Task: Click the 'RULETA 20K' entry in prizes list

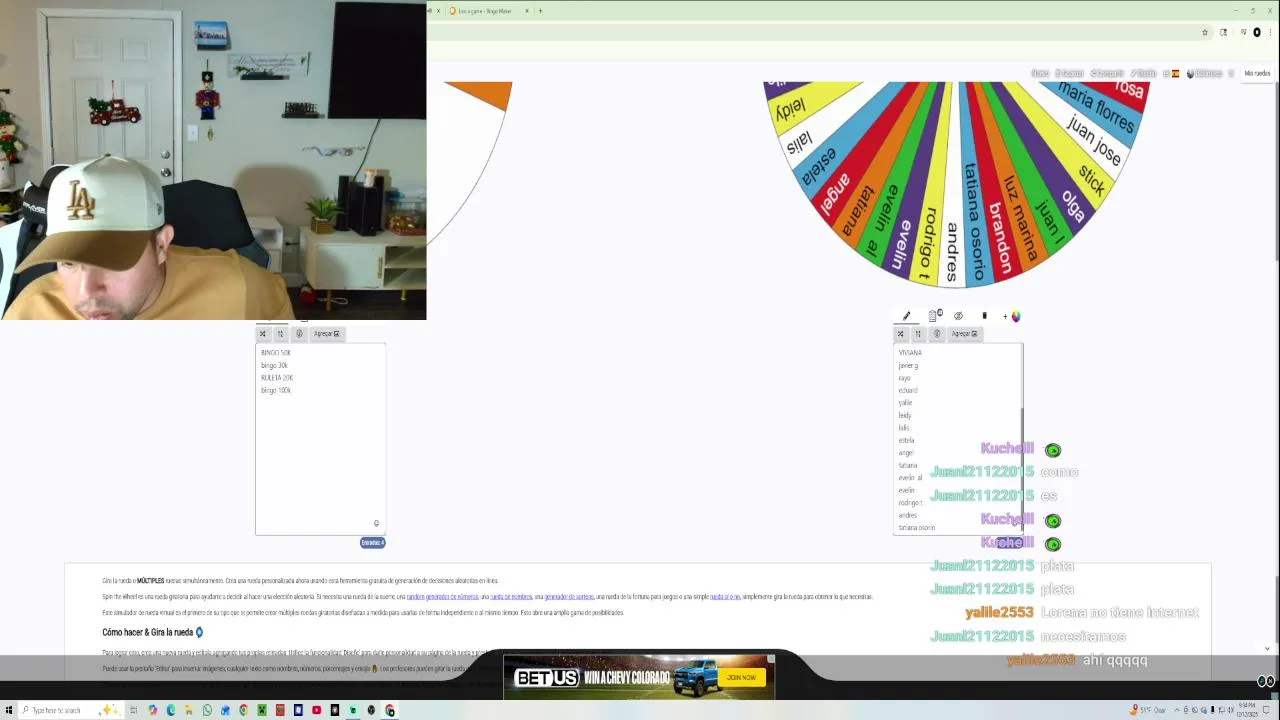Action: click(x=277, y=378)
